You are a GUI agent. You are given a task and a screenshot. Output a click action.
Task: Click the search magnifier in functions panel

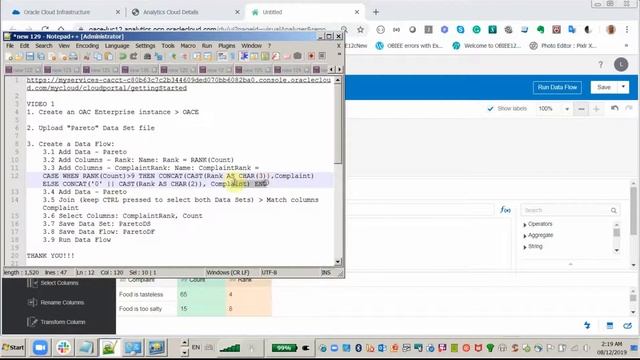[613, 210]
